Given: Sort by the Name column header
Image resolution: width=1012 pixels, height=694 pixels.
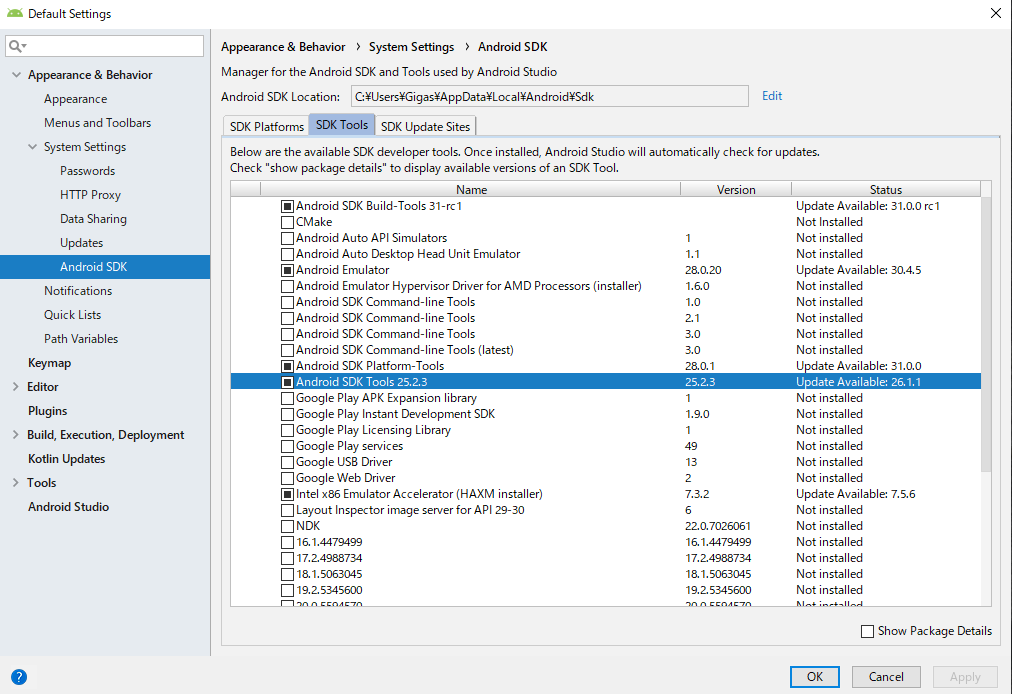Looking at the screenshot, I should 471,190.
